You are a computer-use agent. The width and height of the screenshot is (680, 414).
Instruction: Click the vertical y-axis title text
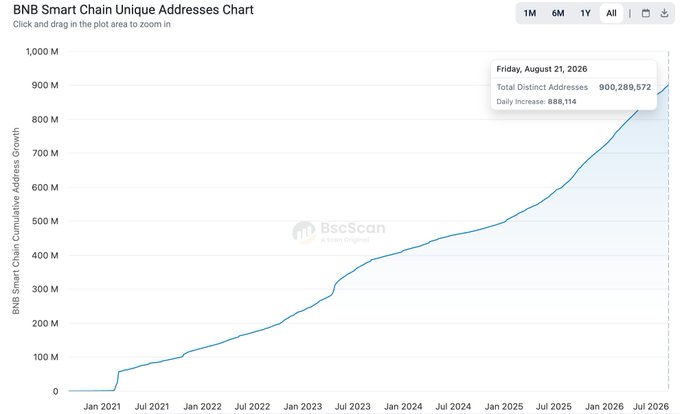16,221
